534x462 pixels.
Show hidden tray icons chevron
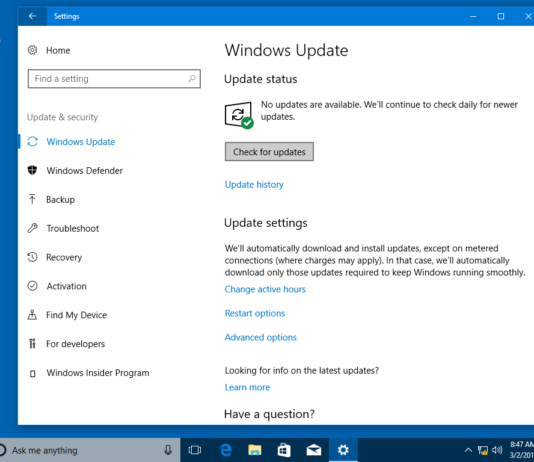point(468,450)
